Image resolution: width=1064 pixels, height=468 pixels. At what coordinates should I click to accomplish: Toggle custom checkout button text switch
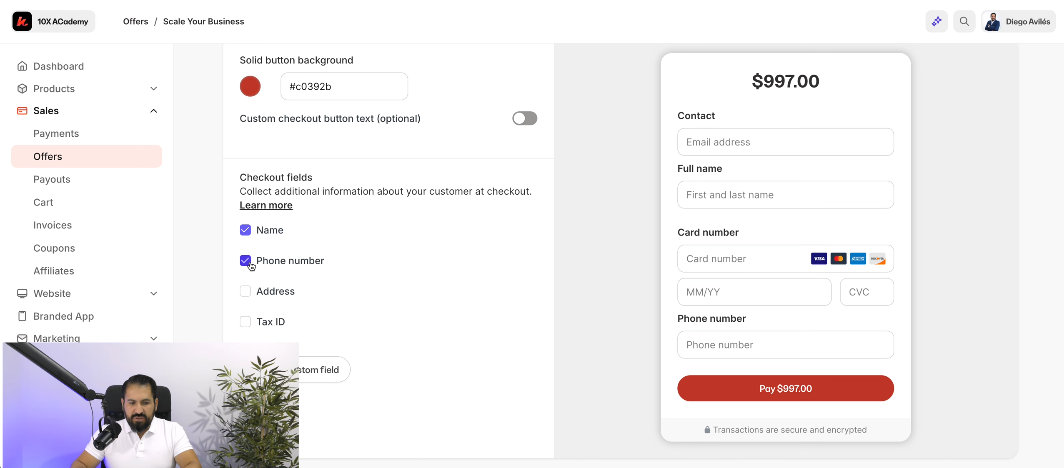(x=524, y=118)
